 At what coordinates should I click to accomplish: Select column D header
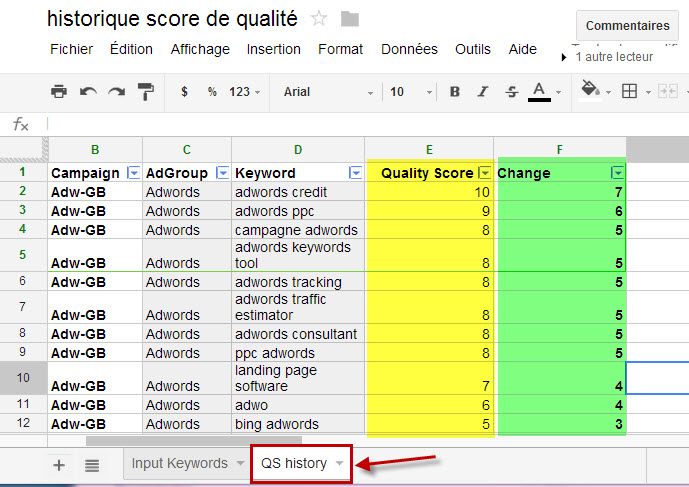tap(298, 149)
